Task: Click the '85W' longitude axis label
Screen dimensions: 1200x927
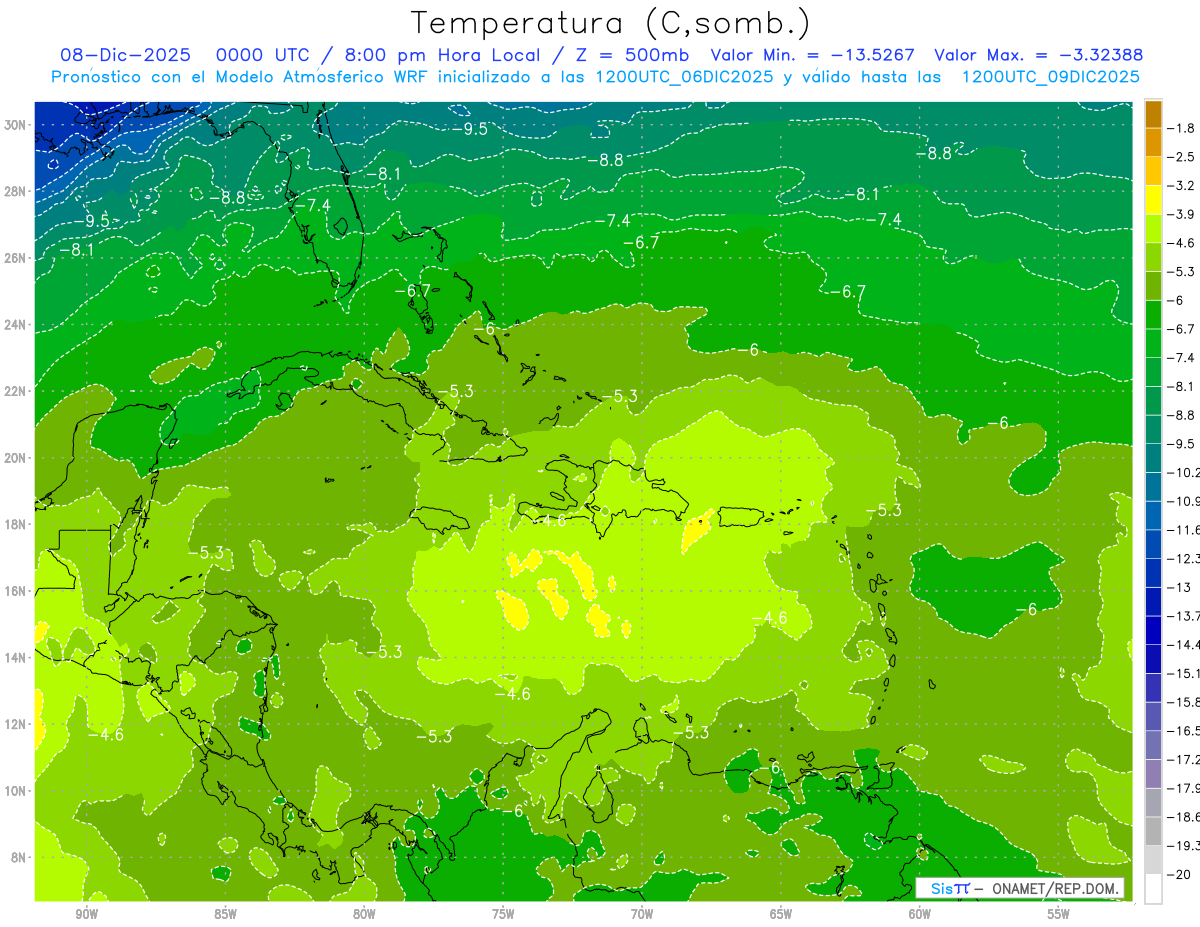Action: coord(225,914)
